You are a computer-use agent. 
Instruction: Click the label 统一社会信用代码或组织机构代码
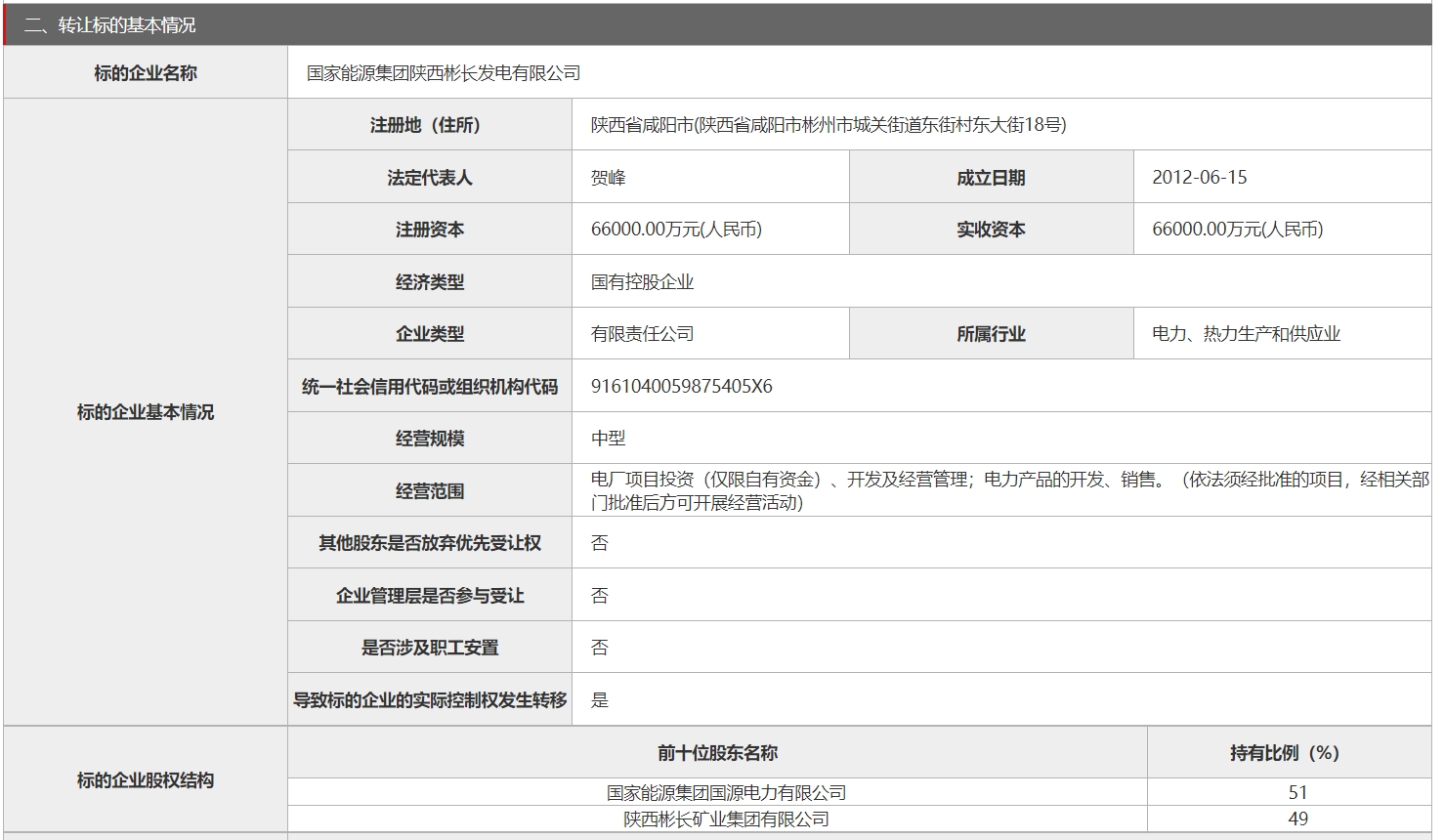pos(430,386)
